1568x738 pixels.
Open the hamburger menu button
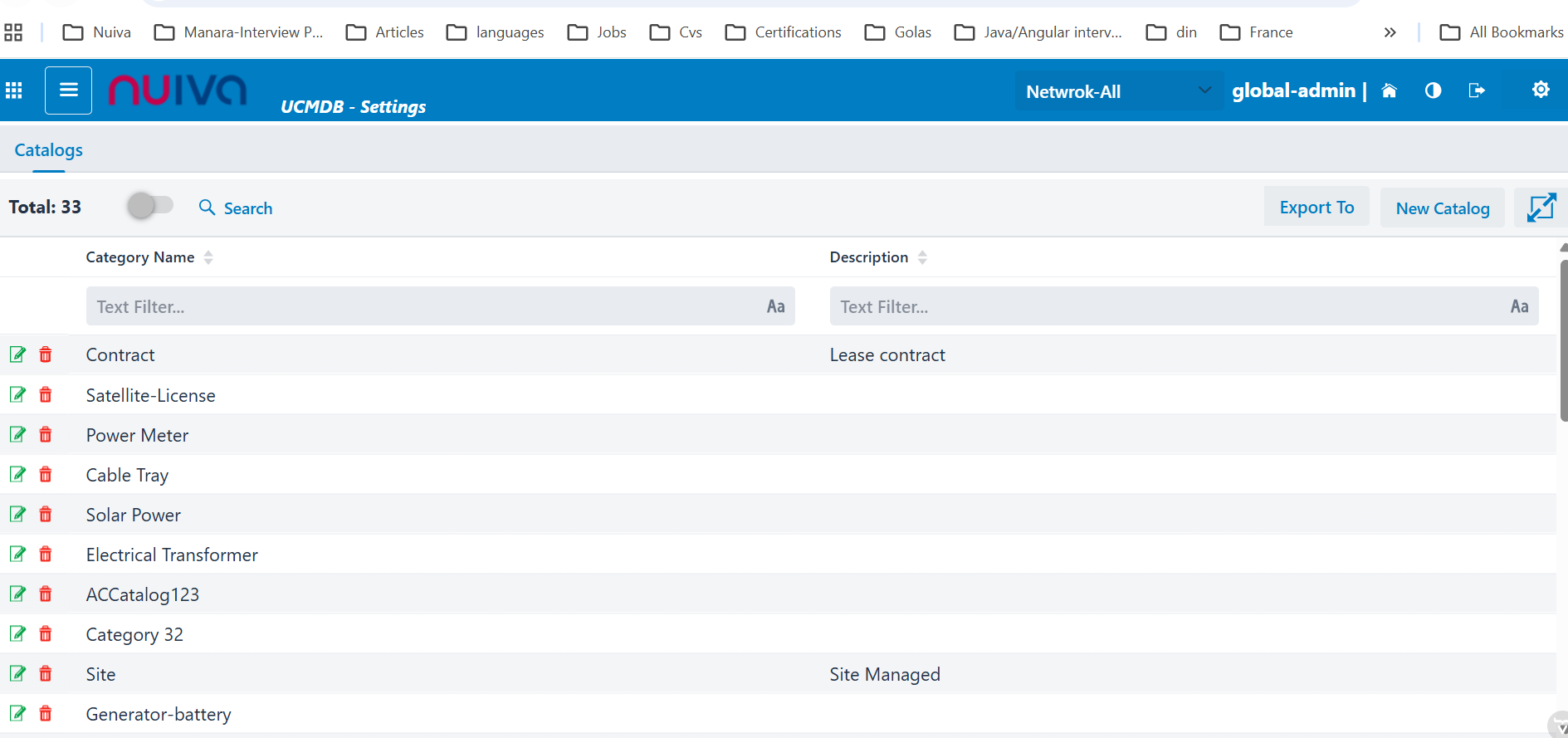pos(68,90)
